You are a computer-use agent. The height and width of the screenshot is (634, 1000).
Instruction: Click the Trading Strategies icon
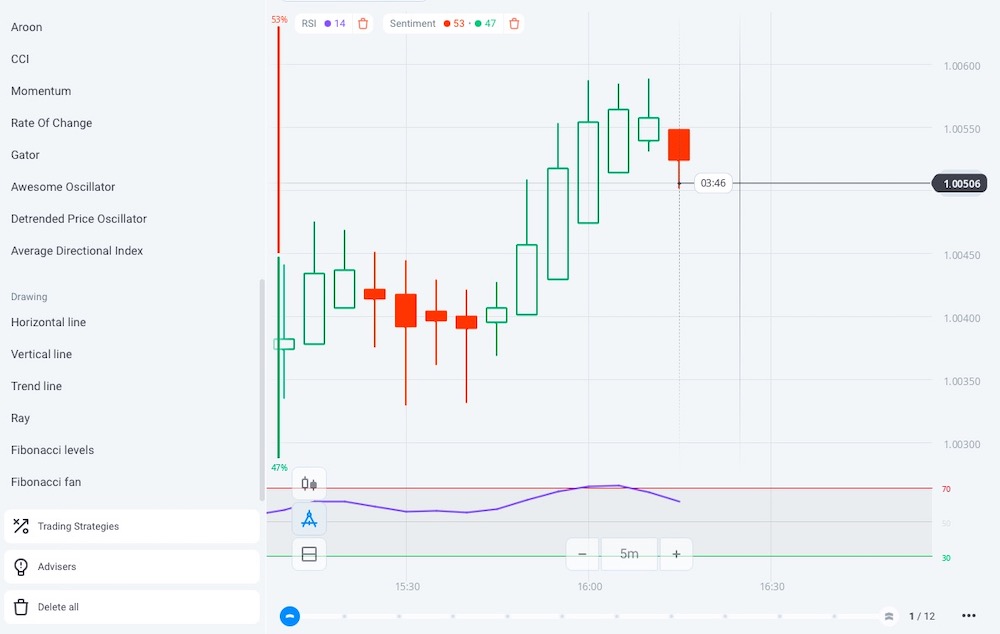click(21, 526)
